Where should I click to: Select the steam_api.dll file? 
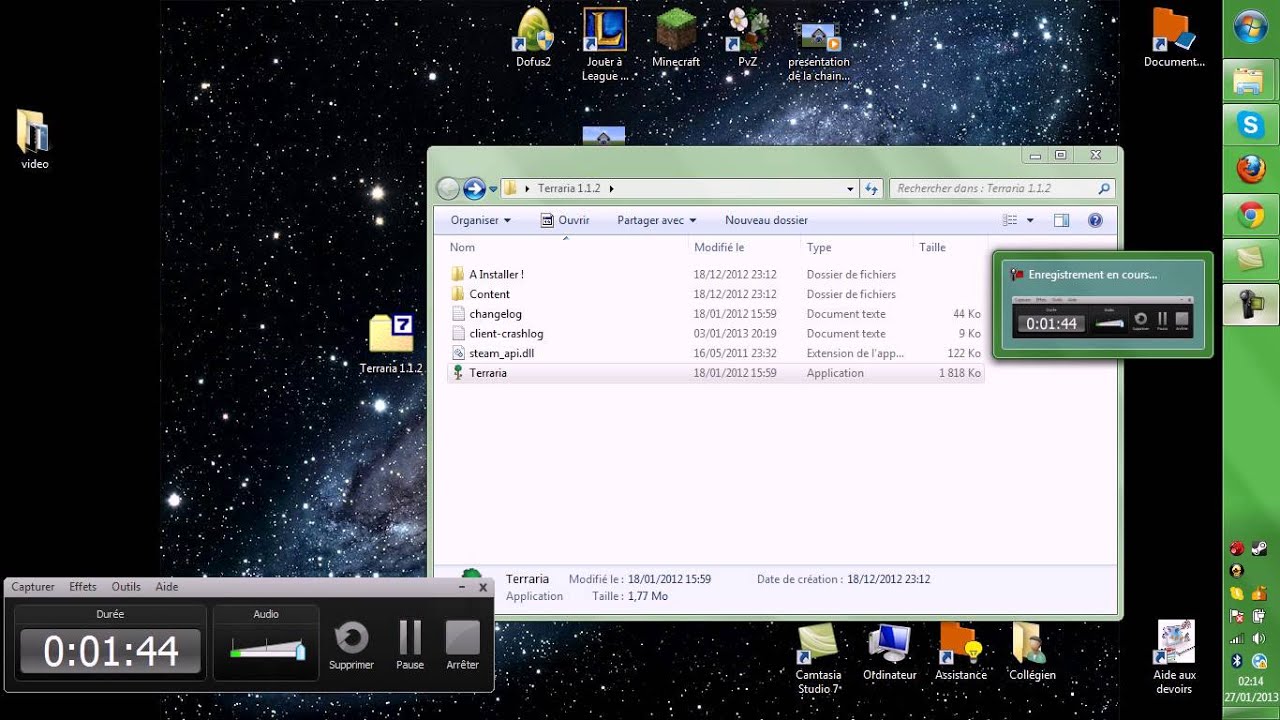pos(714,353)
